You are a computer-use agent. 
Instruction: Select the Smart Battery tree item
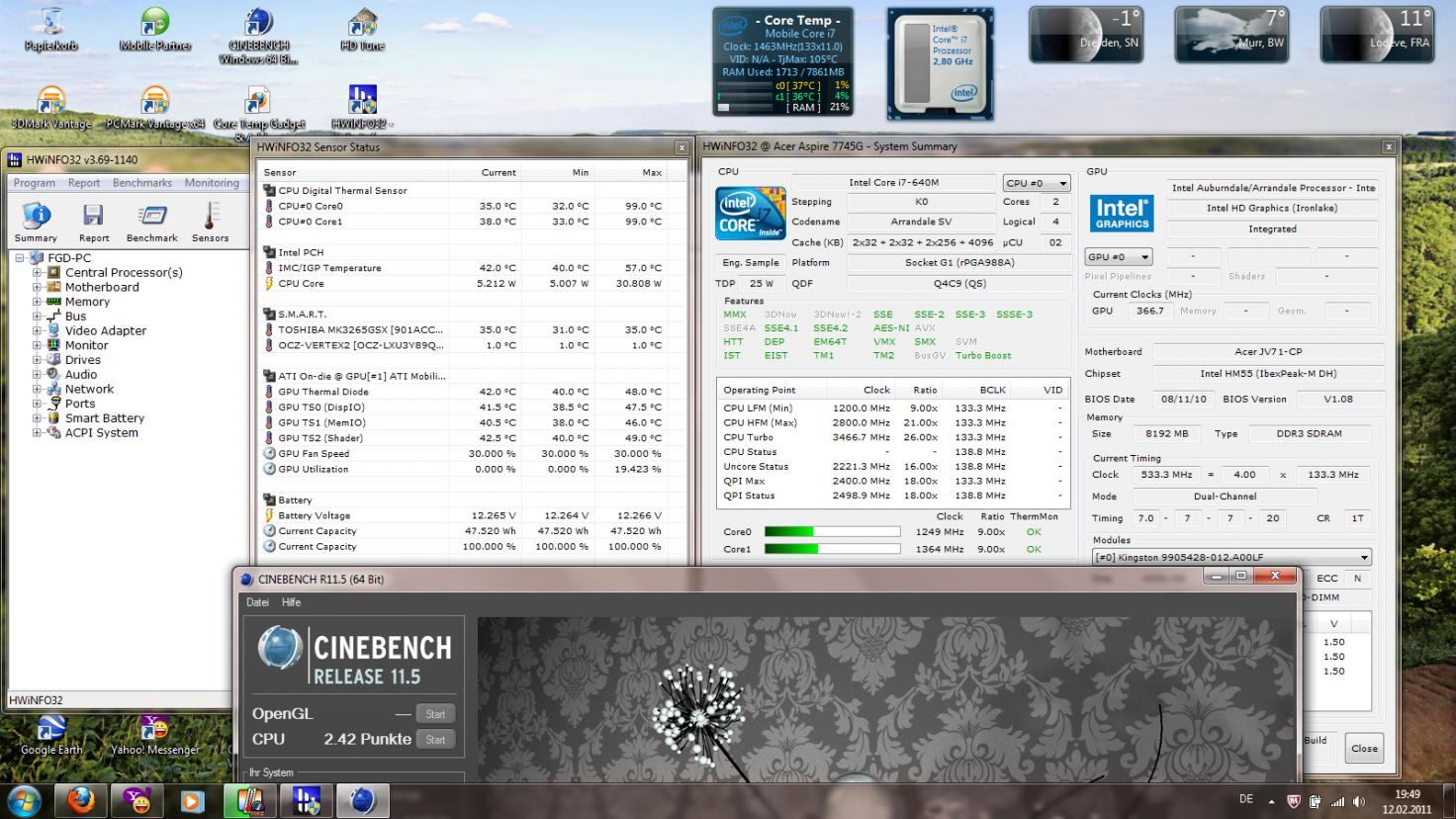coord(105,418)
